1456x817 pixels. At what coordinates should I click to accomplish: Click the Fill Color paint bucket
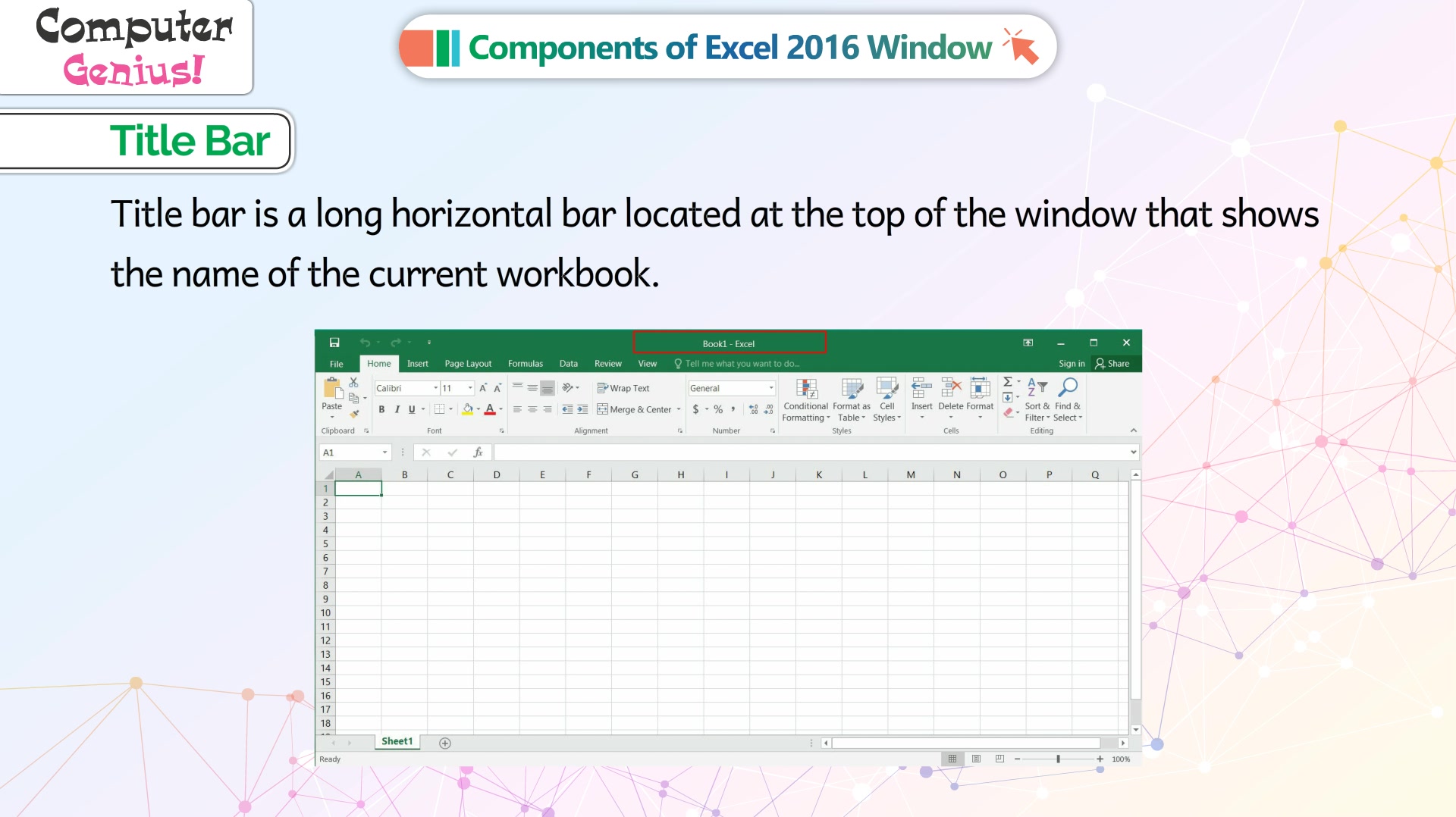point(468,409)
